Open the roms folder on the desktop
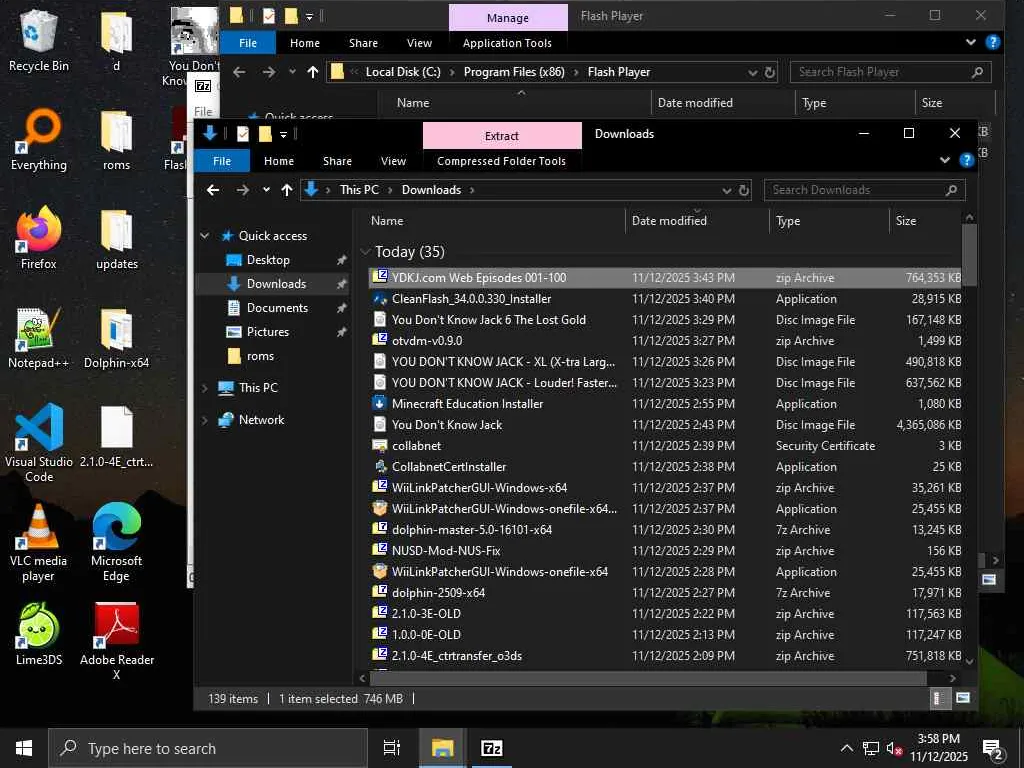The image size is (1024, 768). pos(116,140)
